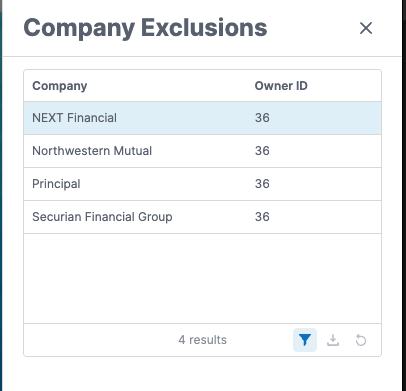Select the Northwestern Mutual company name

(92, 151)
